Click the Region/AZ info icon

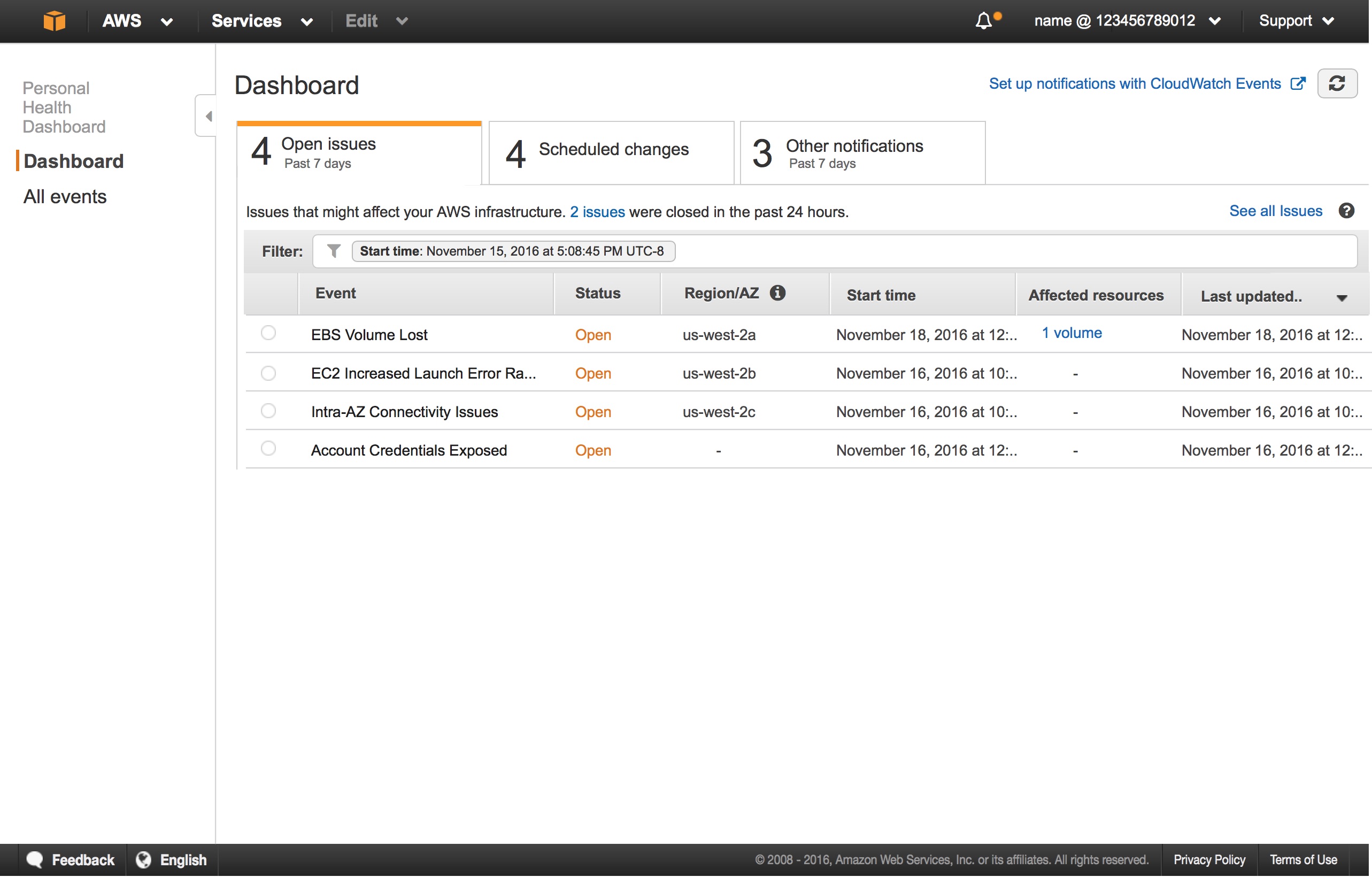pos(779,293)
